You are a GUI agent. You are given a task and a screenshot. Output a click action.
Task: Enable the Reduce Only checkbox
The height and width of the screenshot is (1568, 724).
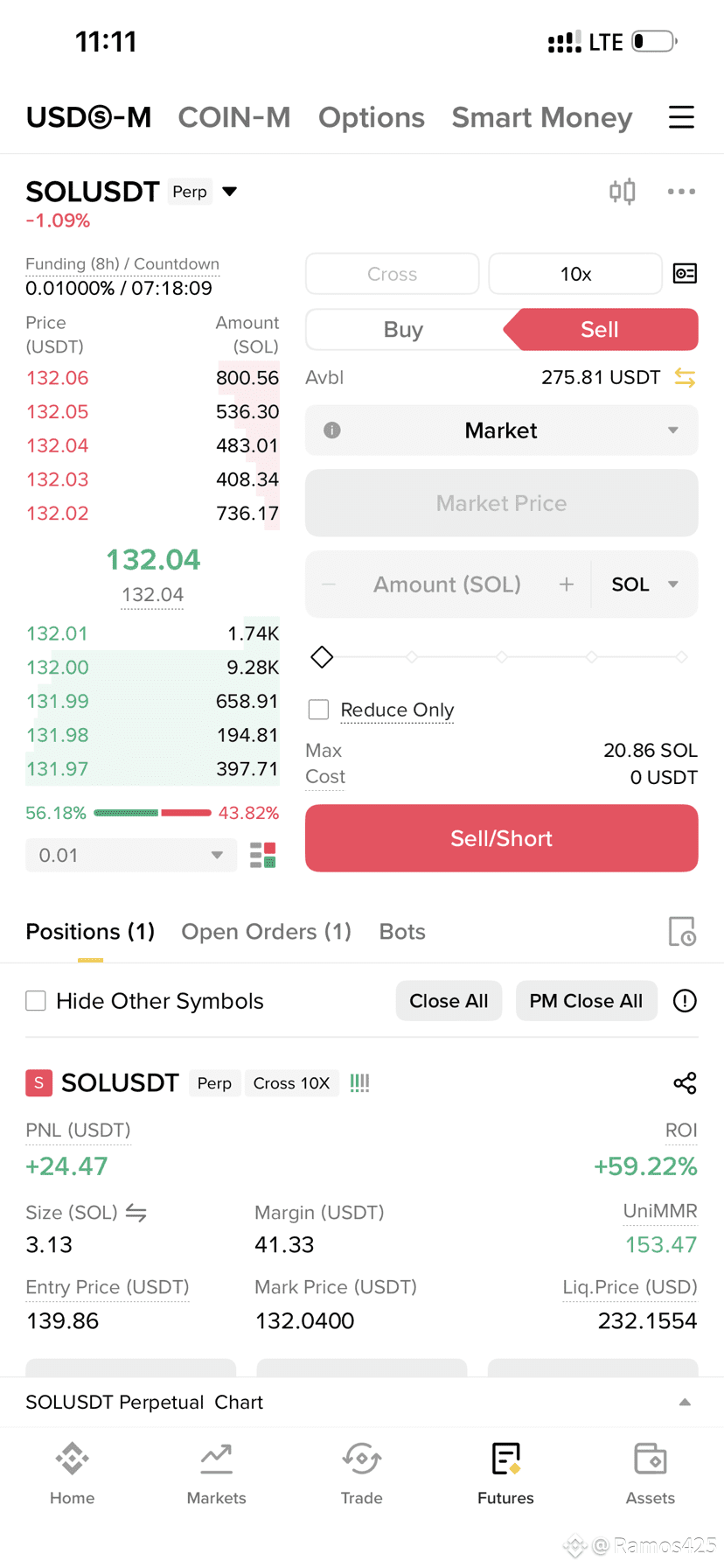click(319, 710)
